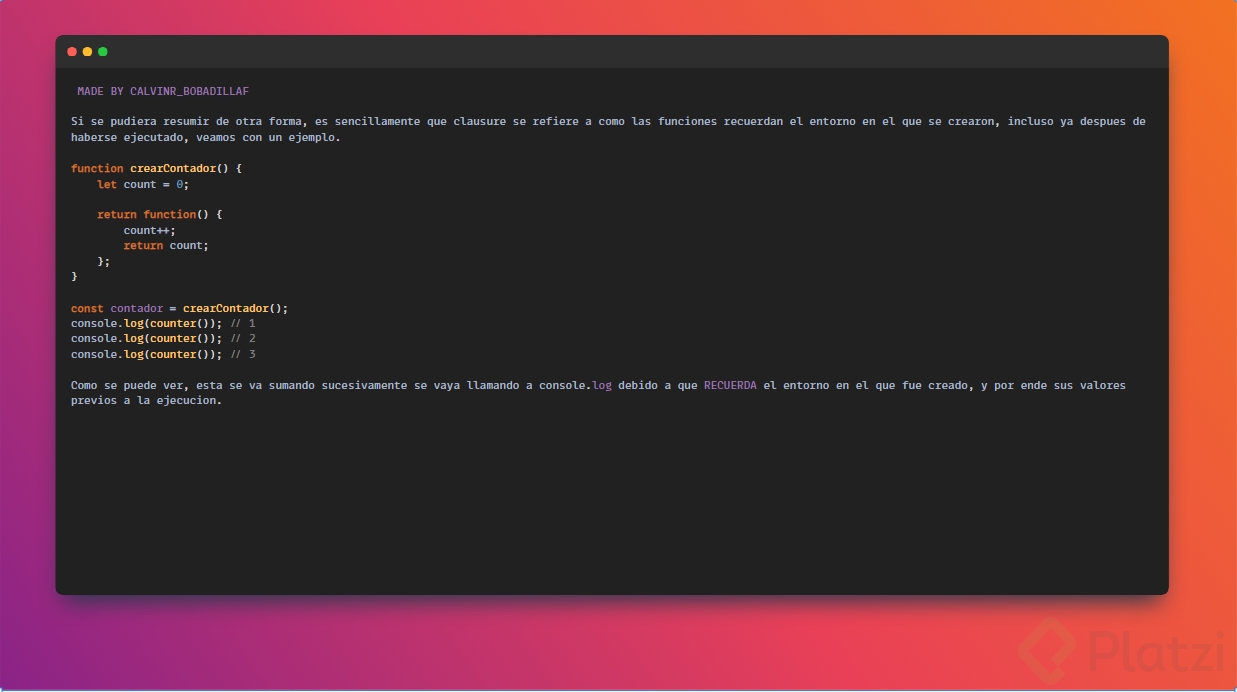This screenshot has height=692, width=1237.
Task: Click the red close window dot
Action: [72, 51]
